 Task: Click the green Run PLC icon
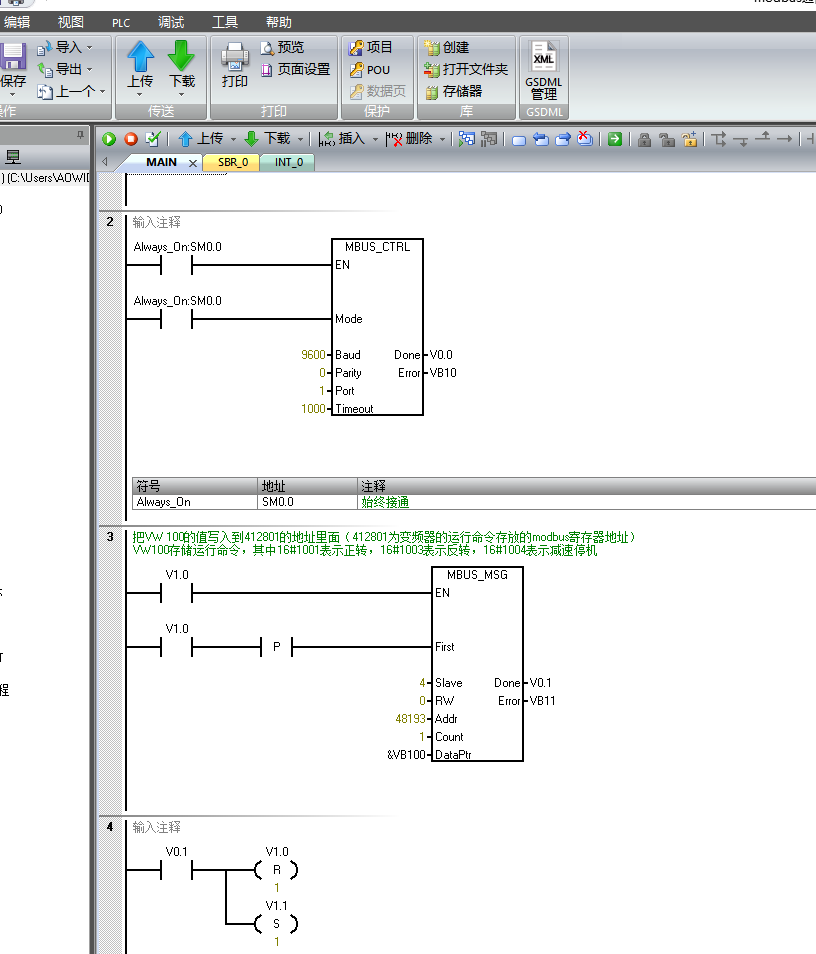[109, 139]
